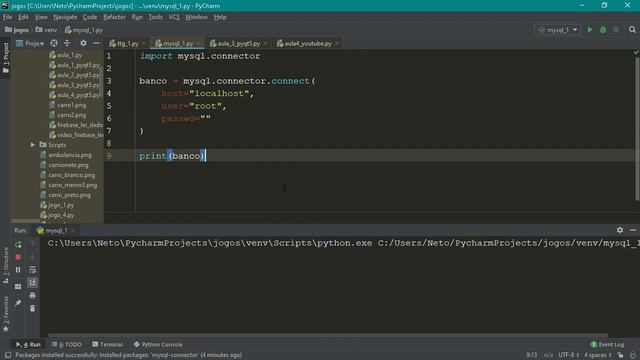Close the aula4_youtube.py tab
Screen dimensions: 640x360
(x=337, y=43)
